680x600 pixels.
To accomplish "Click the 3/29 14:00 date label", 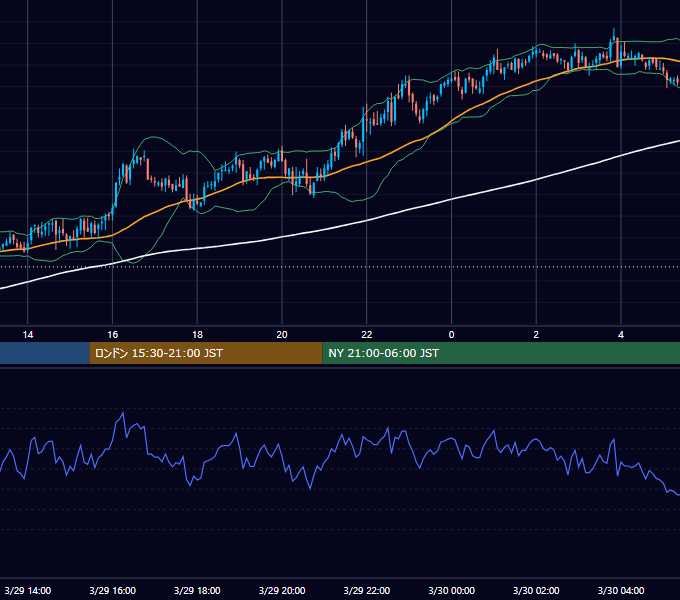I will coord(28,590).
